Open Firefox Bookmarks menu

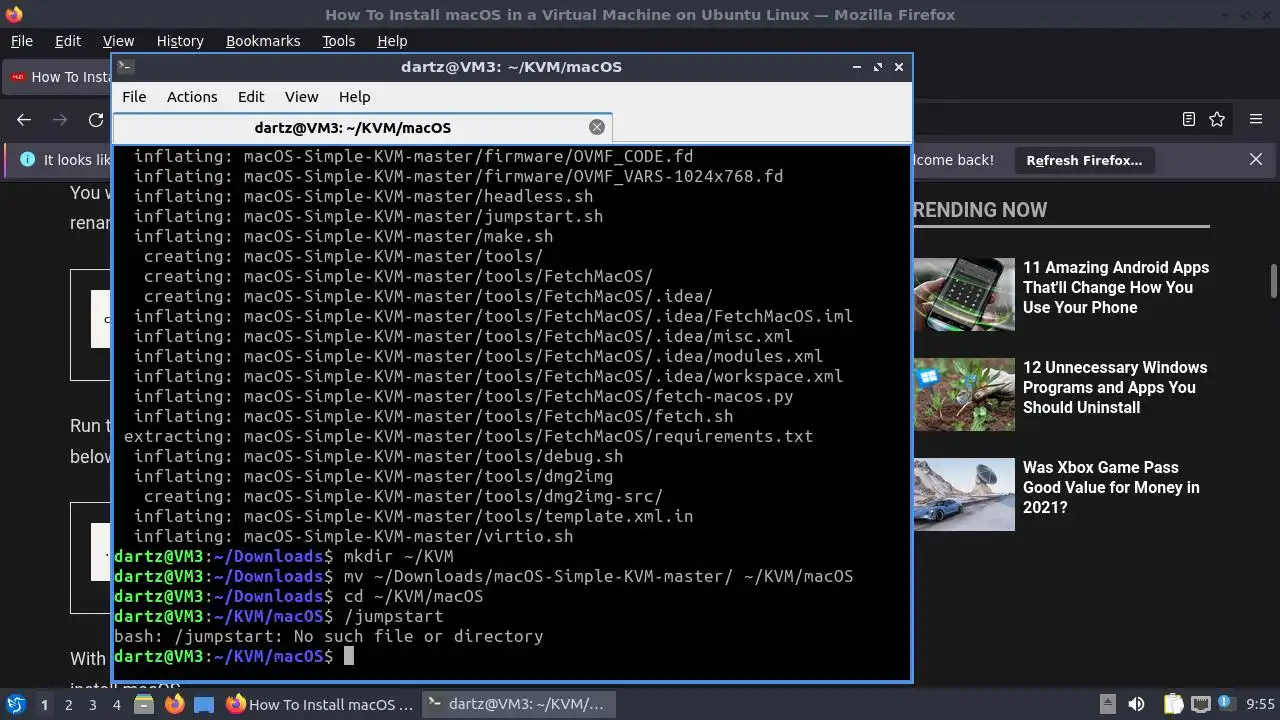point(263,41)
